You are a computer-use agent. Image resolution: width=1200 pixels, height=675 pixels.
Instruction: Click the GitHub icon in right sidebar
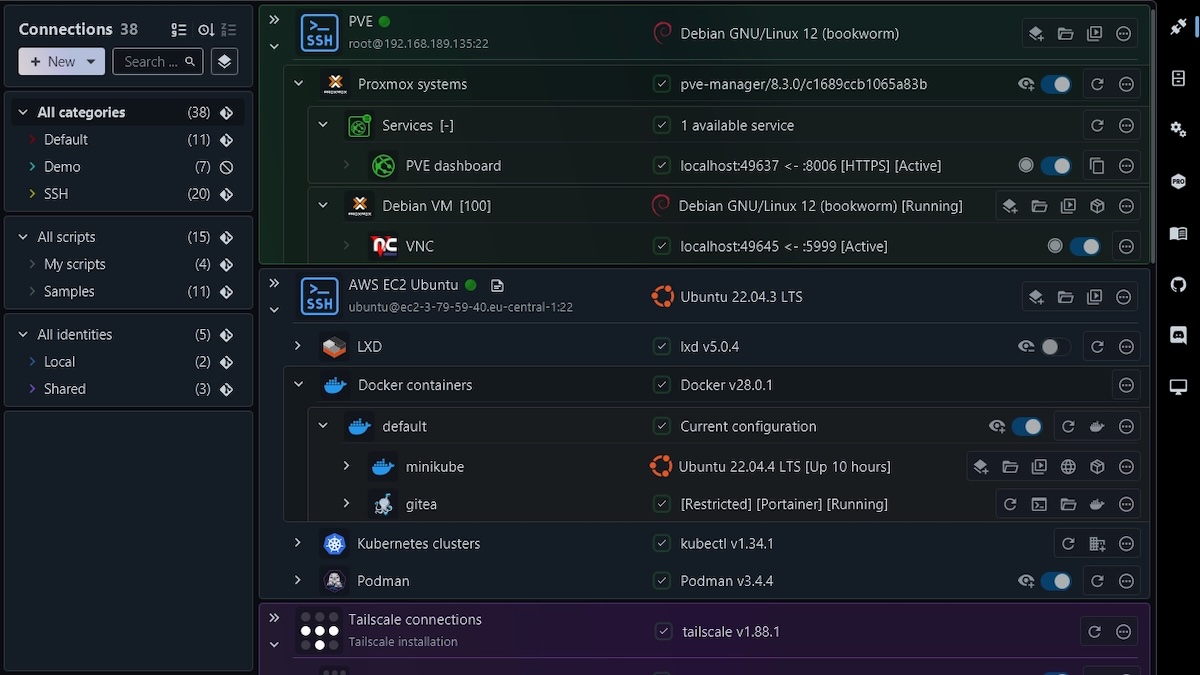pos(1178,285)
